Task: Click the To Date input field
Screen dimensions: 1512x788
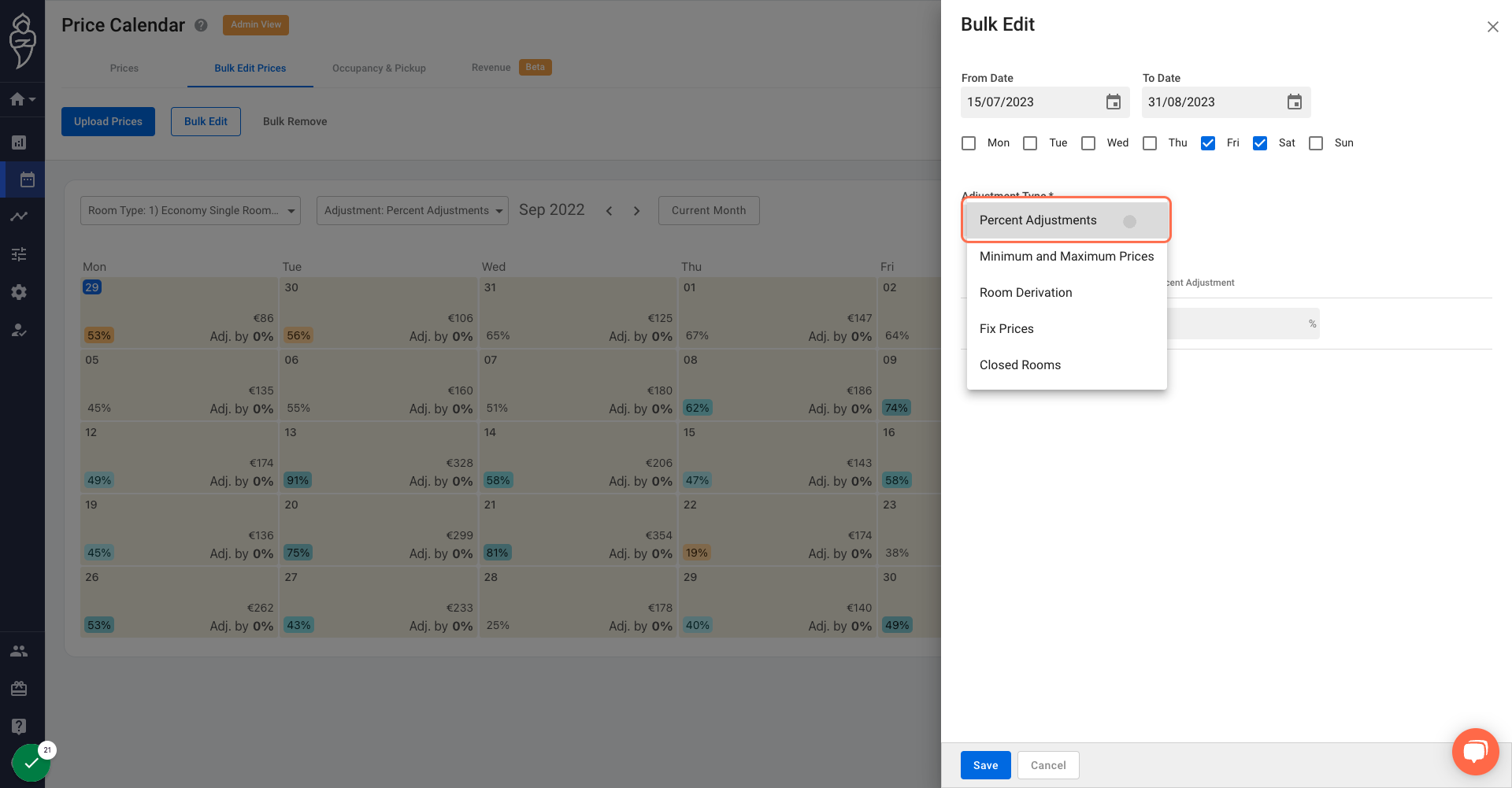Action: [x=1226, y=102]
